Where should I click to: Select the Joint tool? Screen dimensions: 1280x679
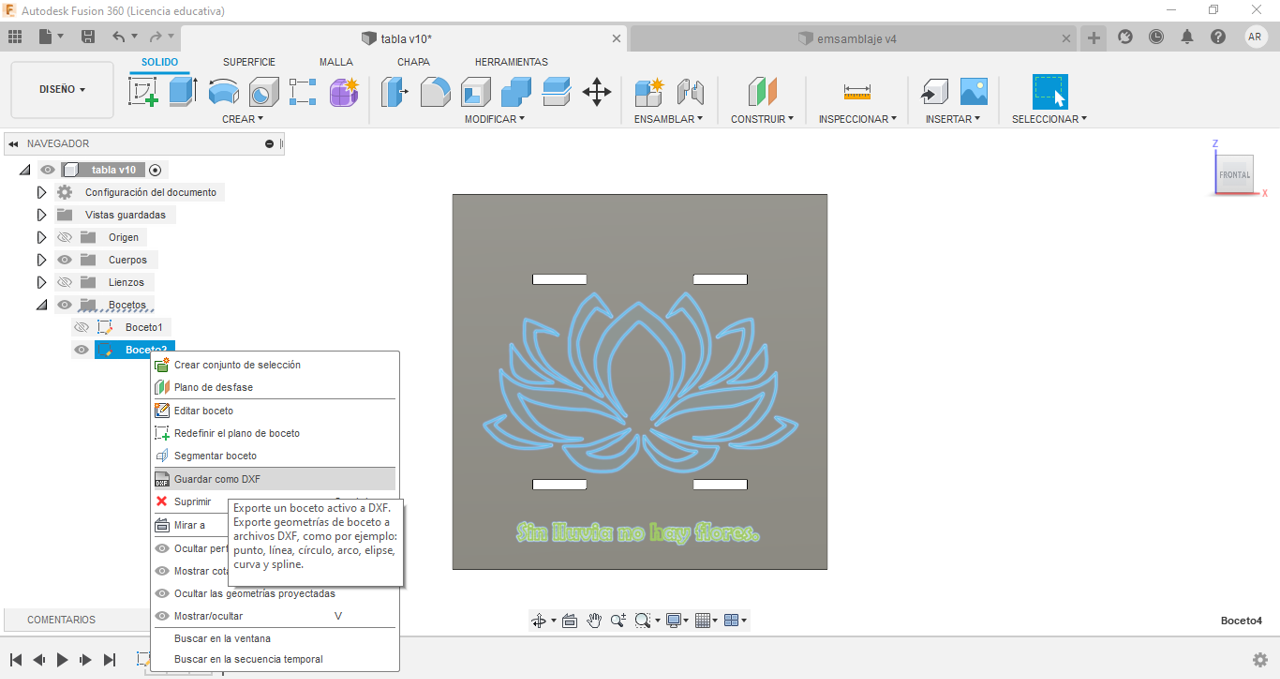(x=690, y=92)
